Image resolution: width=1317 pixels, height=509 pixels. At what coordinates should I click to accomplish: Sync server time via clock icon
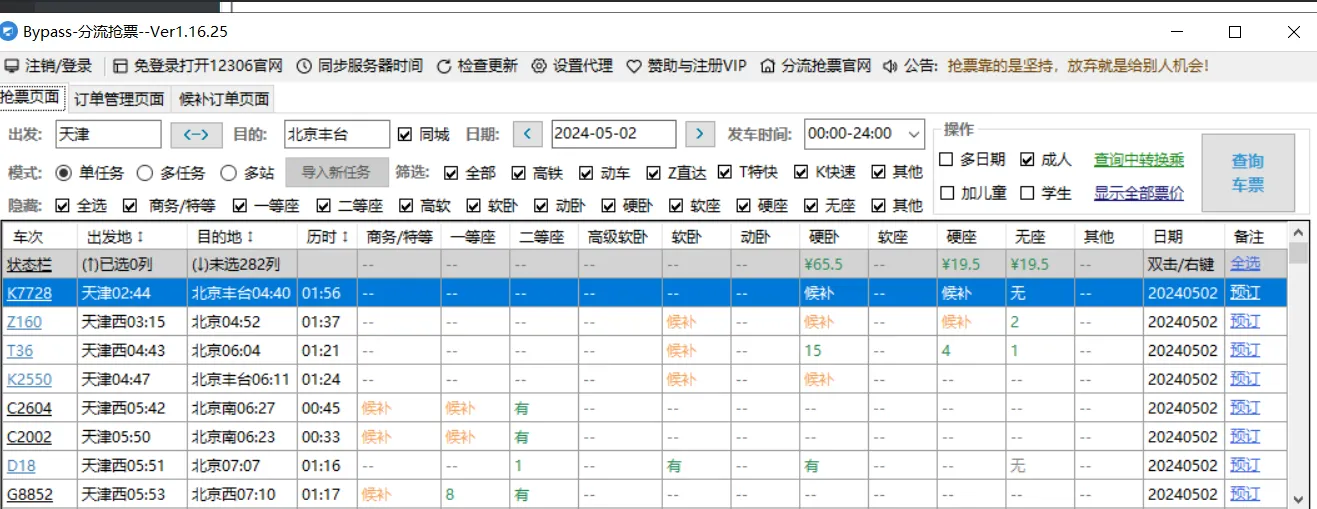click(305, 66)
